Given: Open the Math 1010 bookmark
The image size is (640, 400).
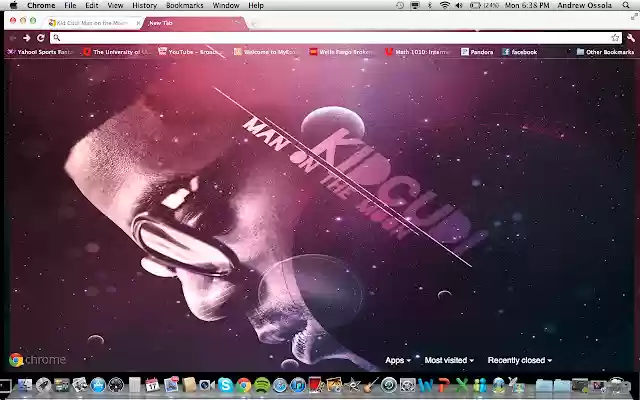Looking at the screenshot, I should coord(417,52).
